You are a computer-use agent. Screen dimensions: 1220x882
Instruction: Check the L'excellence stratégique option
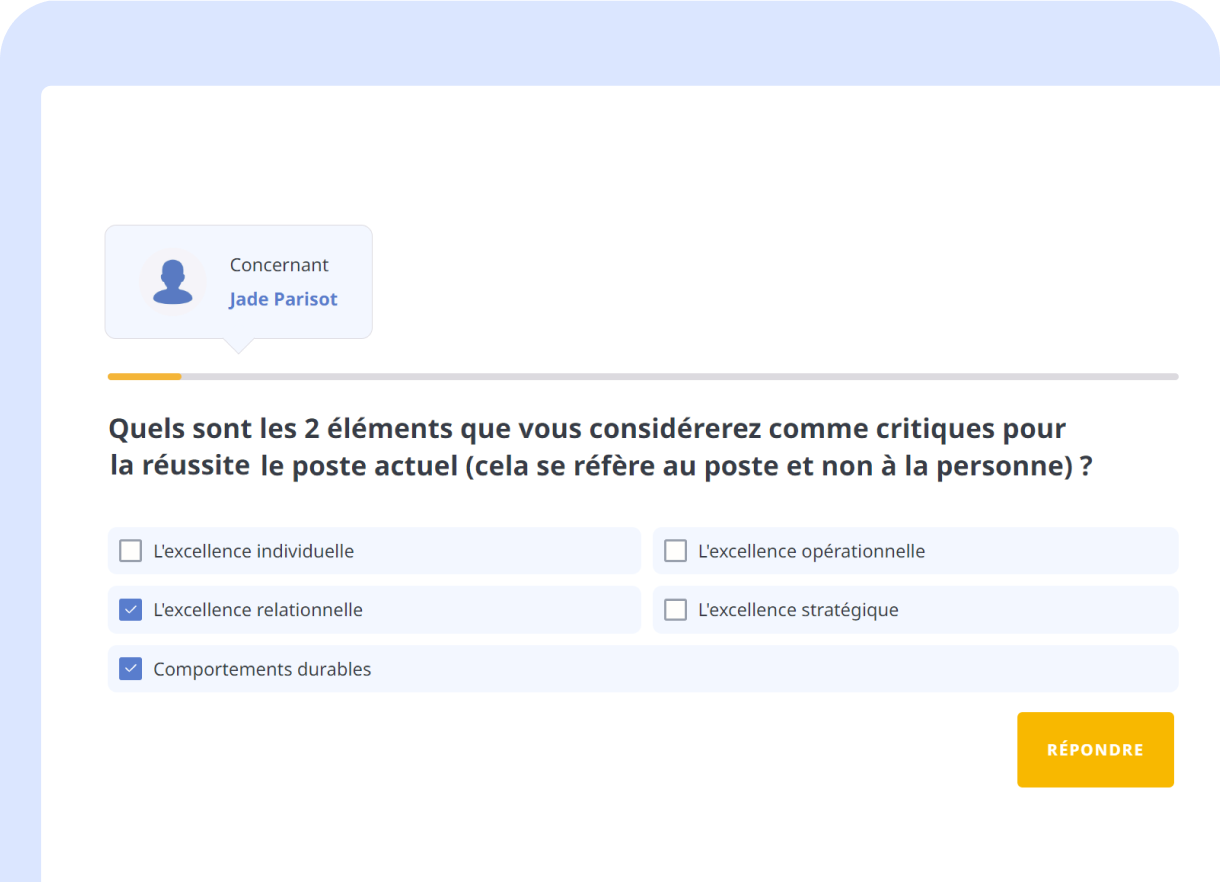[x=675, y=609]
